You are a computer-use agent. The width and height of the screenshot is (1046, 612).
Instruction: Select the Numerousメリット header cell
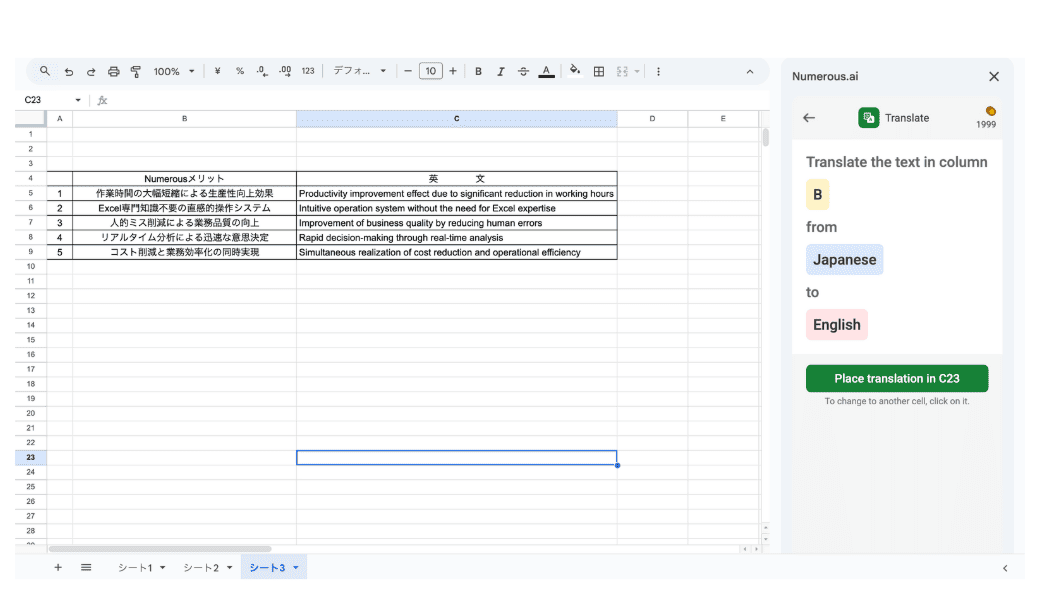[x=184, y=179]
